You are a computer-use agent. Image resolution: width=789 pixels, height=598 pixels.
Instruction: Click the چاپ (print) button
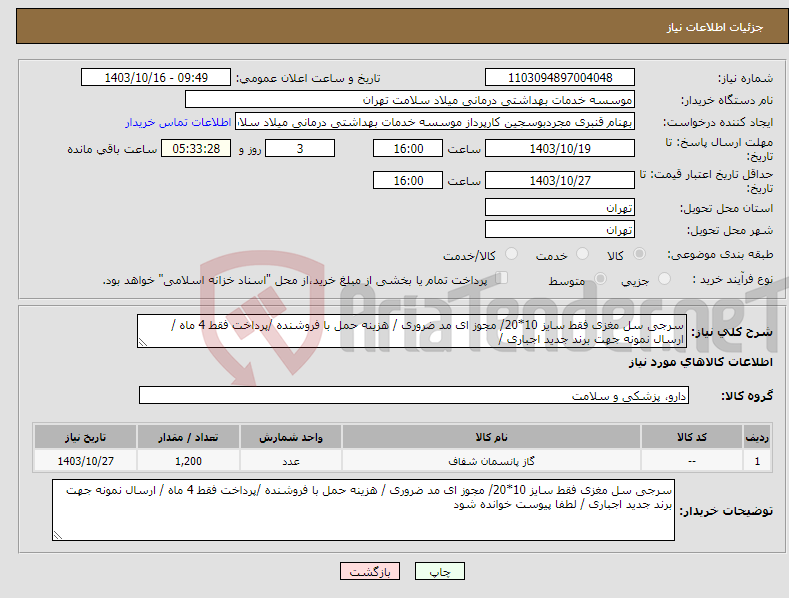[x=439, y=571]
